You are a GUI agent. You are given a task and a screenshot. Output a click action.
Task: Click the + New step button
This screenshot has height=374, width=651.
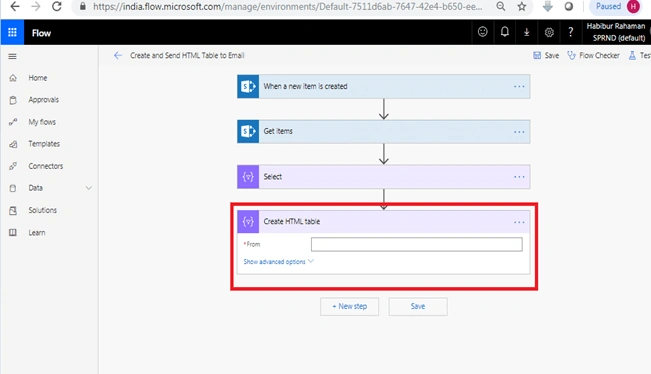tap(349, 306)
